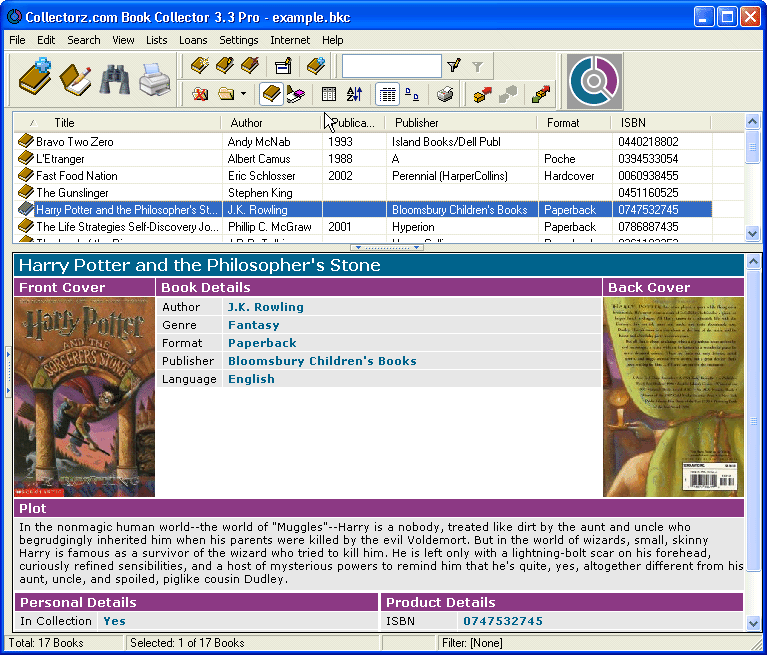Open the dropdown arrow beside the folder icon
The image size is (767, 655).
tap(243, 94)
